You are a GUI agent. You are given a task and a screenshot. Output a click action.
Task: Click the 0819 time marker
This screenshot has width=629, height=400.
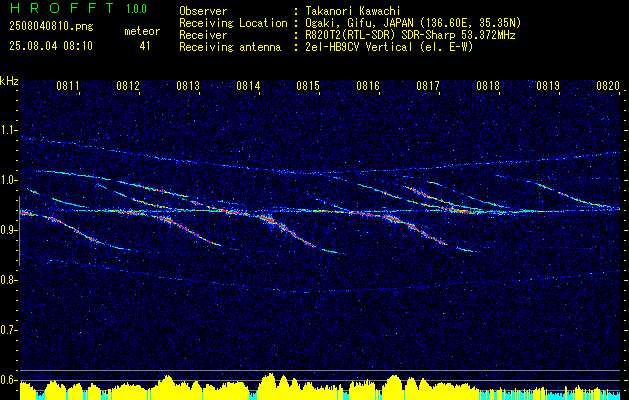548,85
